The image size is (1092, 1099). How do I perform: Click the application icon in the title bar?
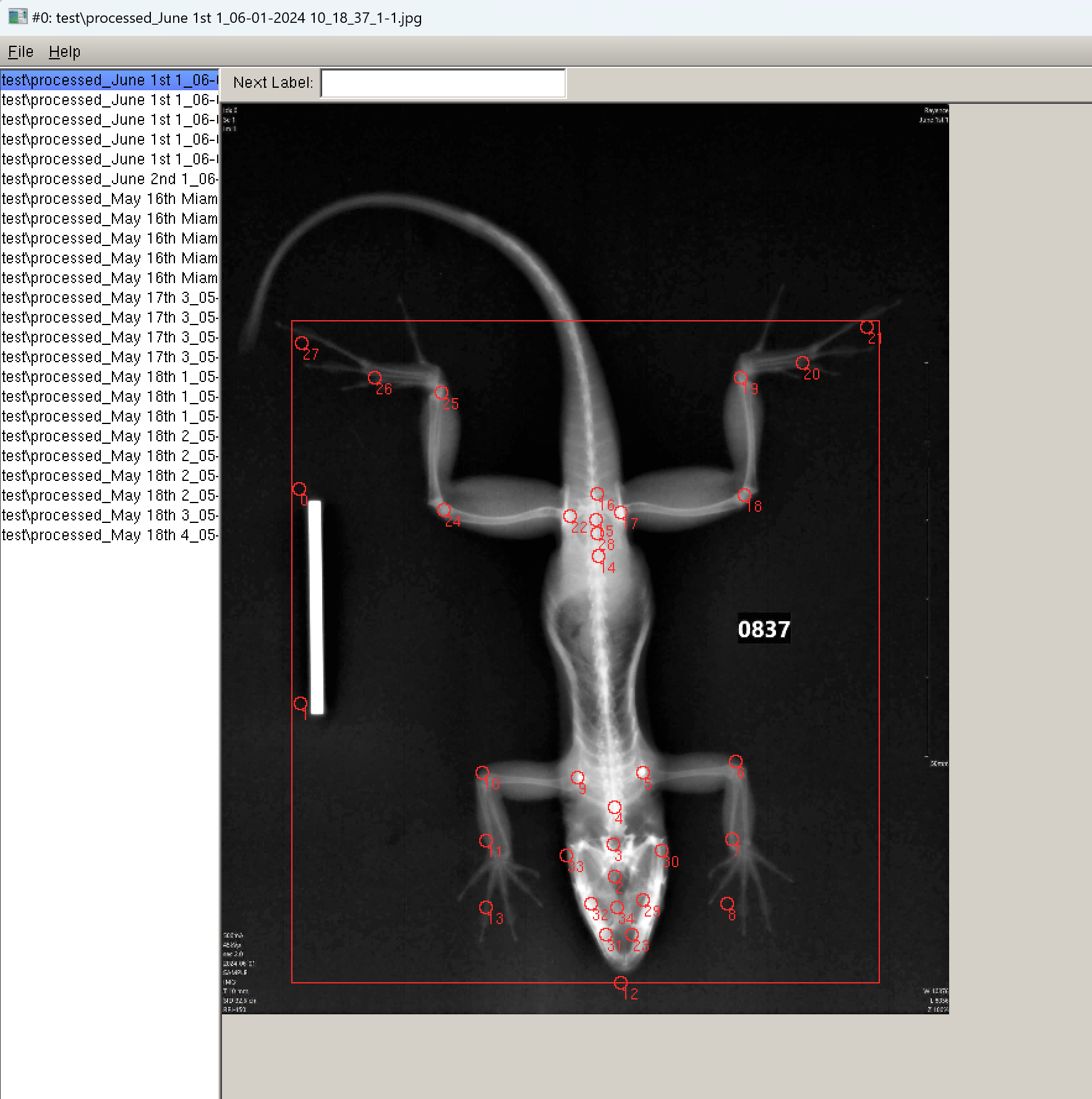(17, 17)
